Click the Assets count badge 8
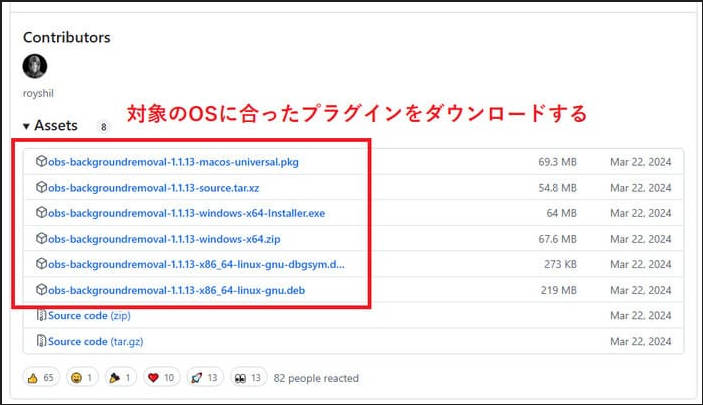This screenshot has width=703, height=405. tap(104, 127)
